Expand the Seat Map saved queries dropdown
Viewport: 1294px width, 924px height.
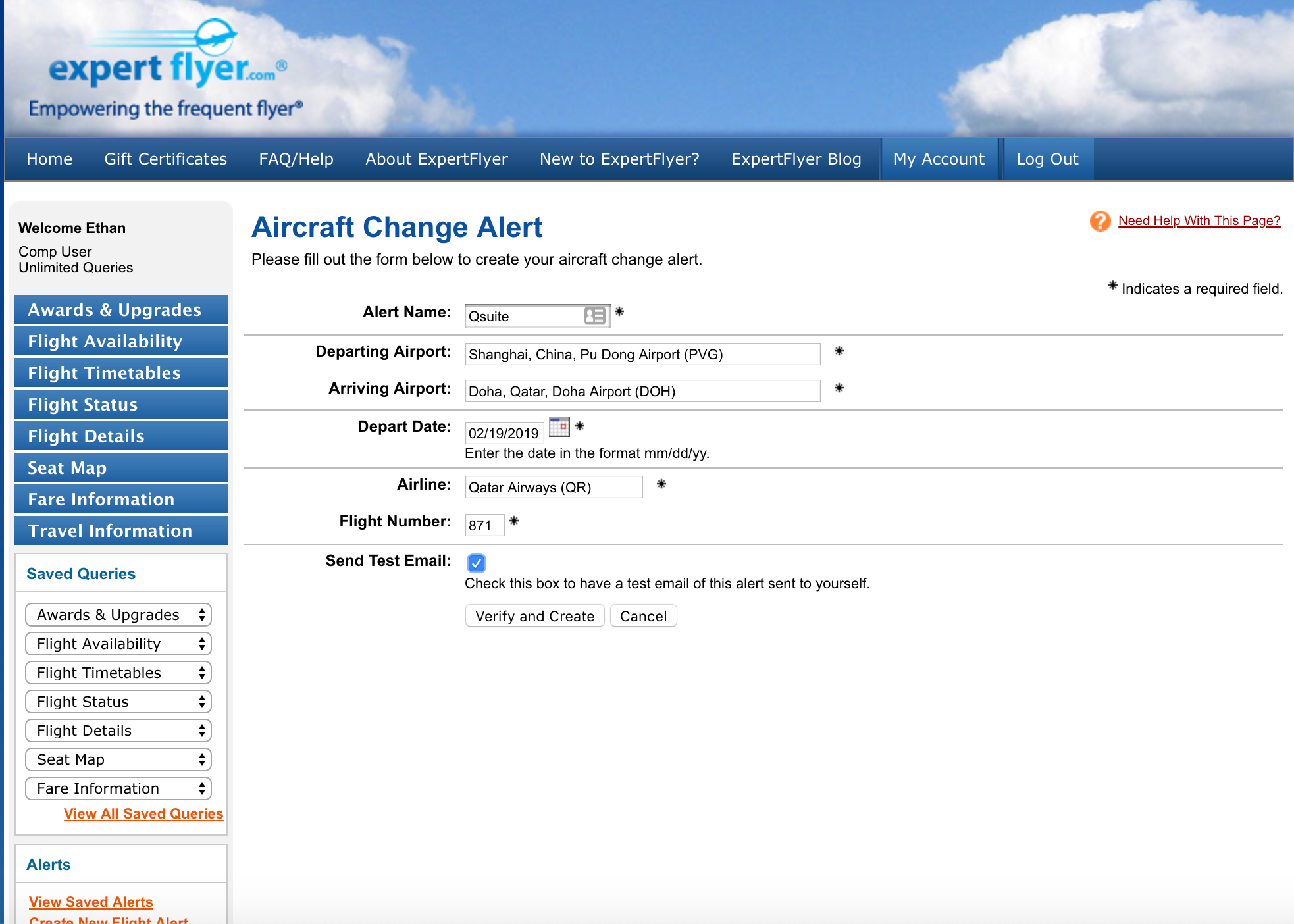point(118,759)
